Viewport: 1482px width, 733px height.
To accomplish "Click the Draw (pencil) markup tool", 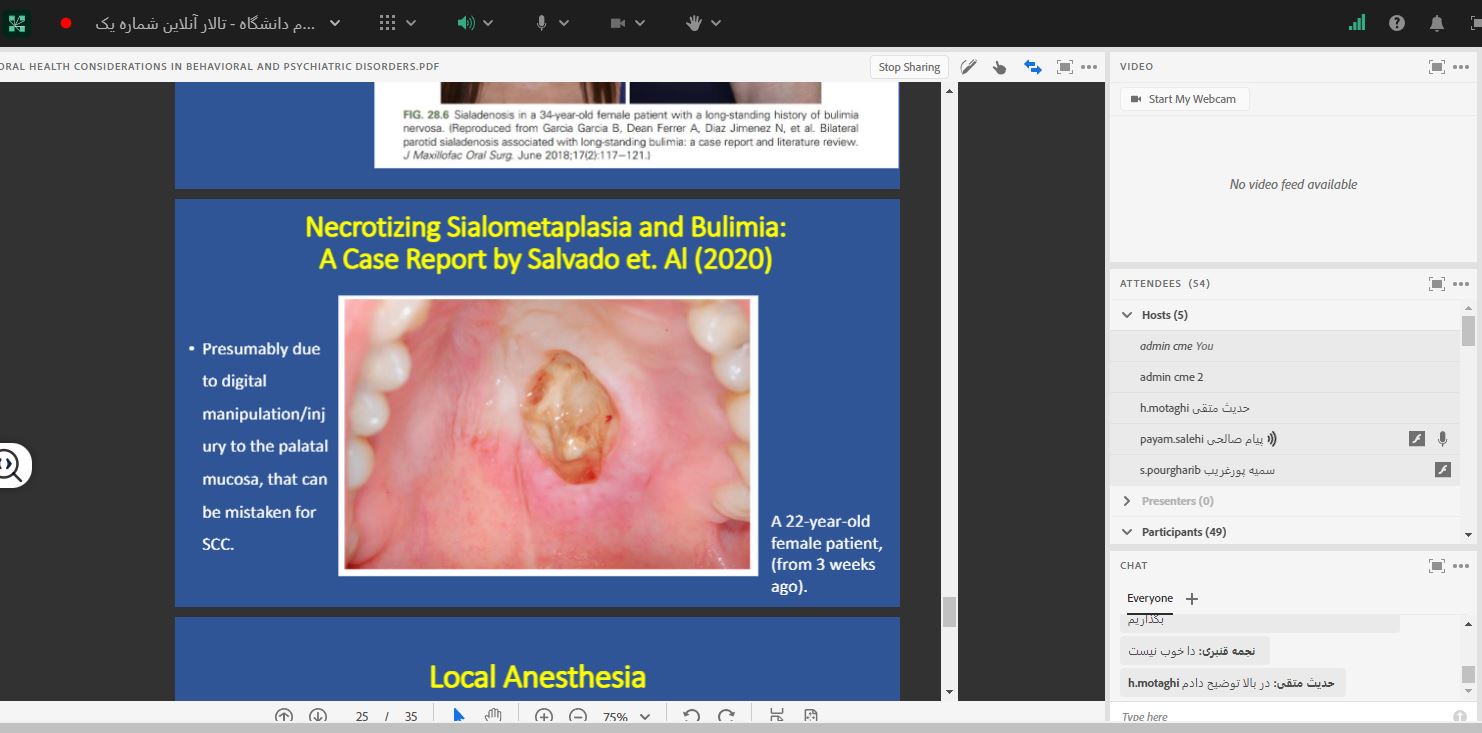I will (967, 67).
